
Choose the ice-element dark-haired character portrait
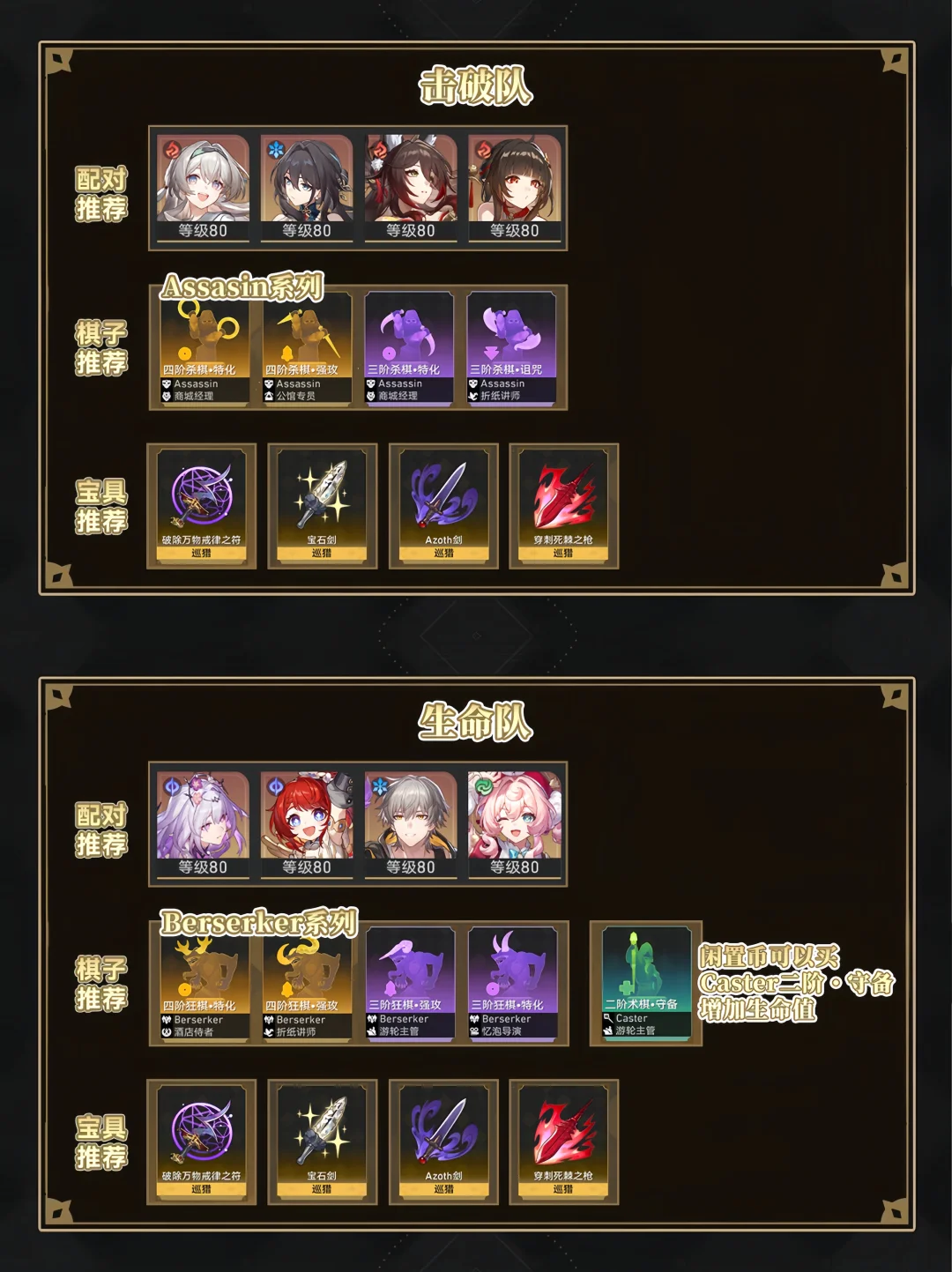click(307, 188)
